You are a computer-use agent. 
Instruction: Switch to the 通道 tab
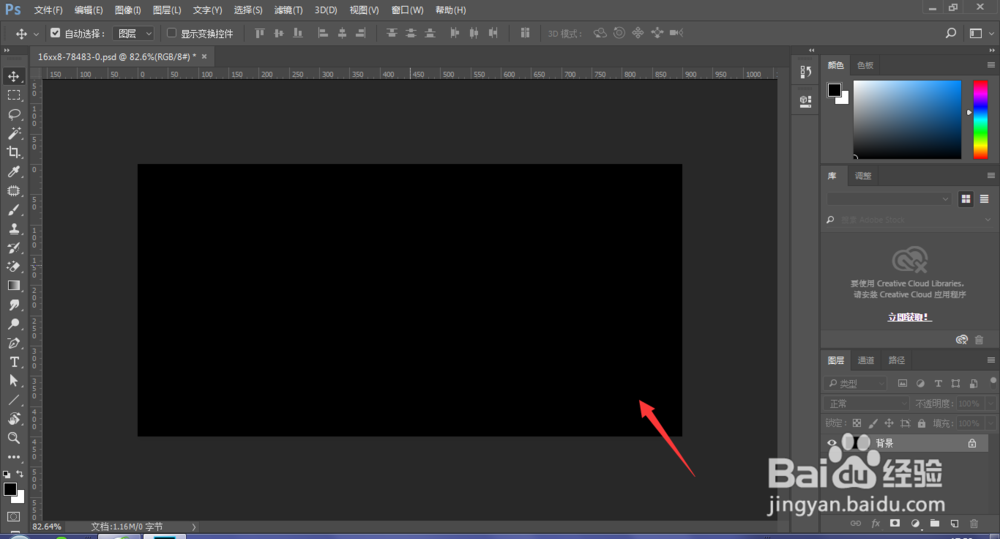(865, 360)
